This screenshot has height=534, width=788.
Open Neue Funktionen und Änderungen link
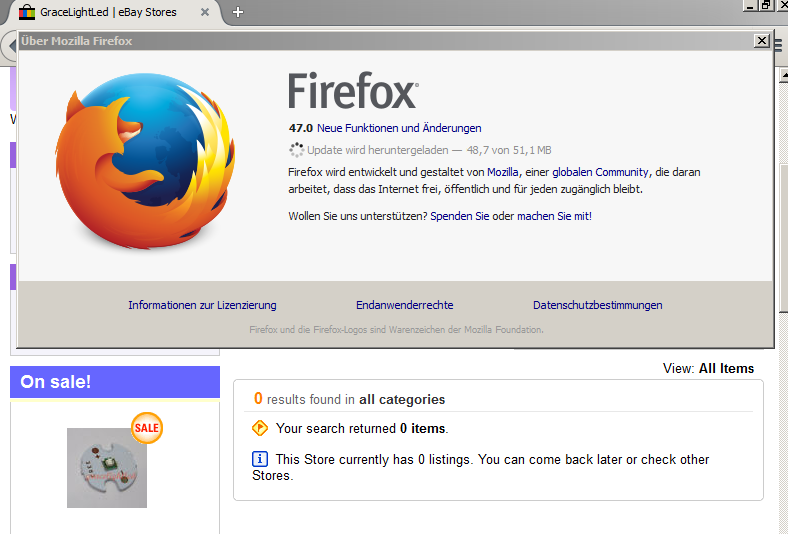pos(399,128)
